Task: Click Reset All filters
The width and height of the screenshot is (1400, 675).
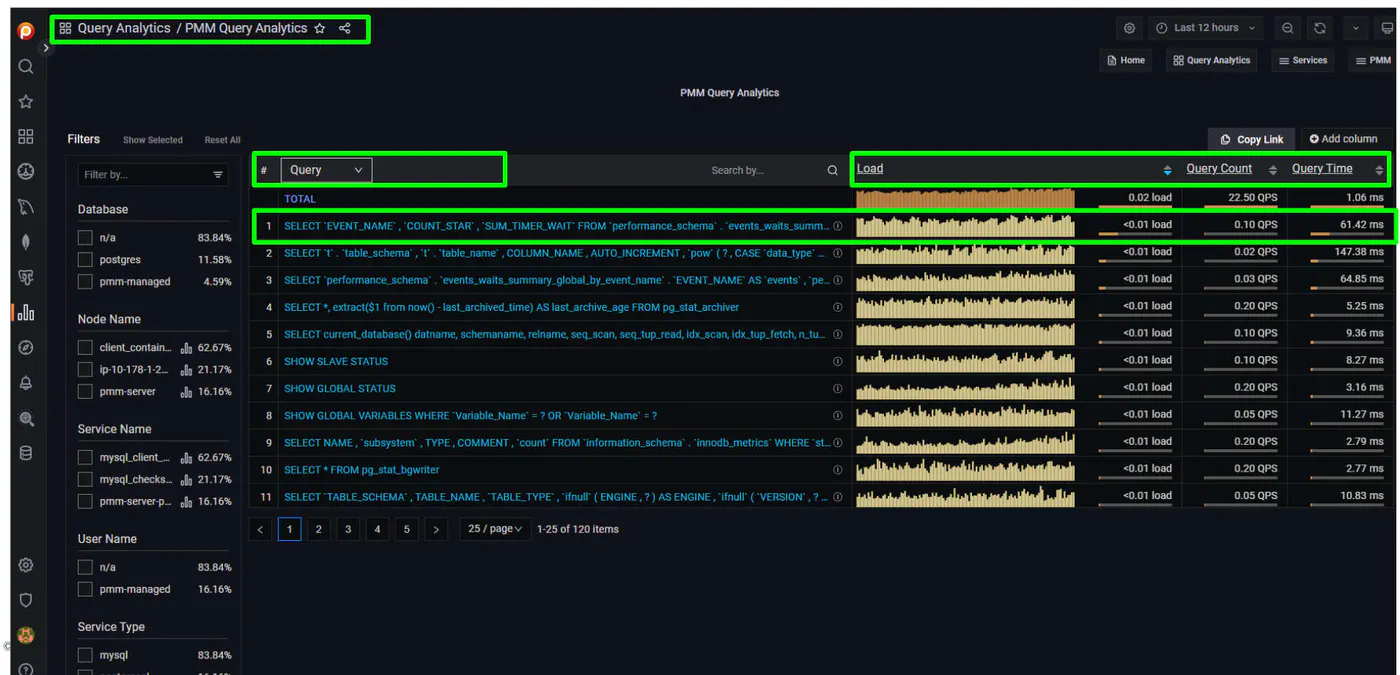Action: click(223, 140)
